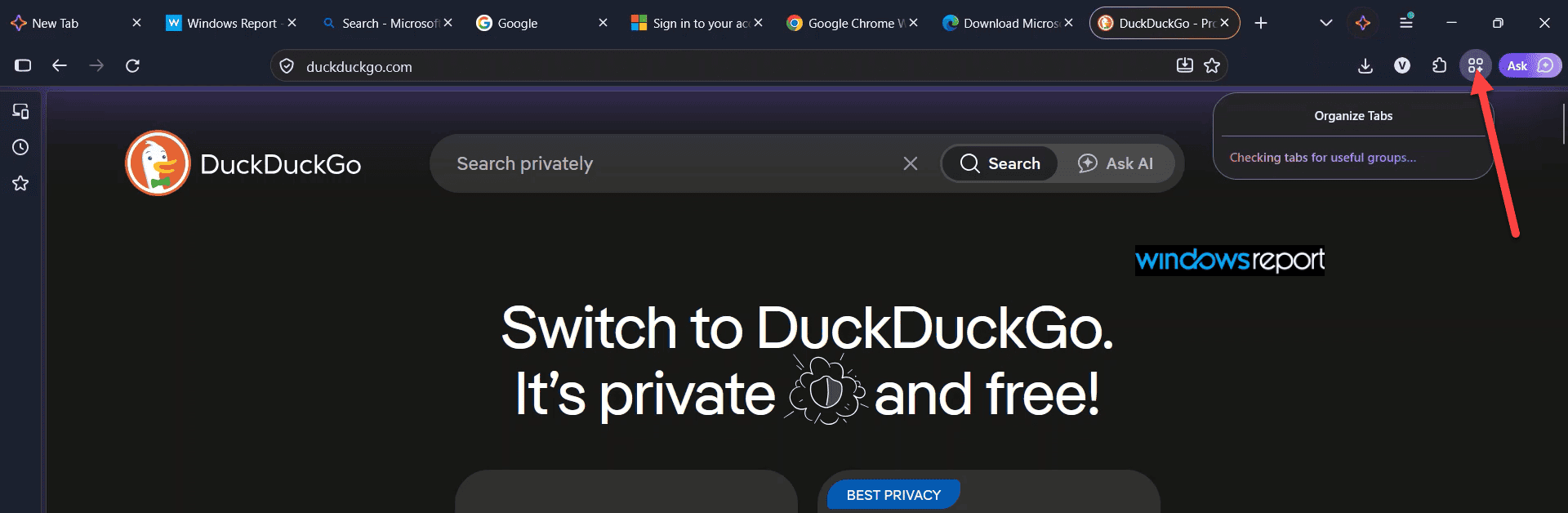Click the Organize Tabs heading
1568x513 pixels.
pos(1353,116)
